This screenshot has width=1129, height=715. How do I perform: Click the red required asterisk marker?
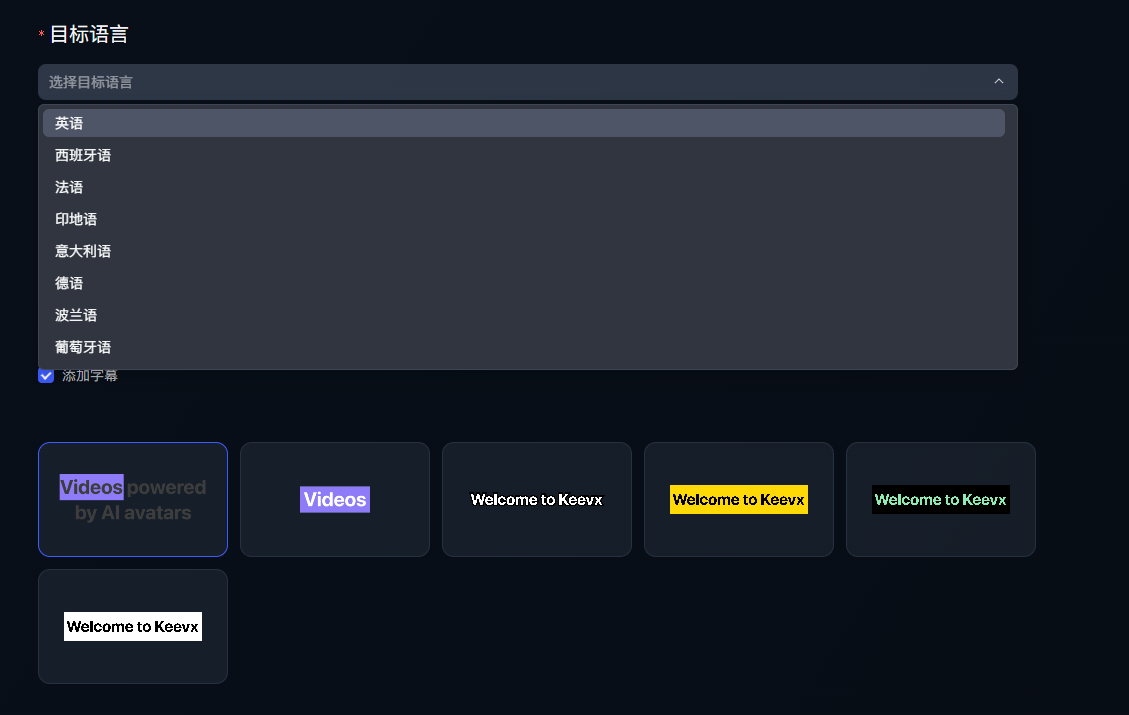41,36
